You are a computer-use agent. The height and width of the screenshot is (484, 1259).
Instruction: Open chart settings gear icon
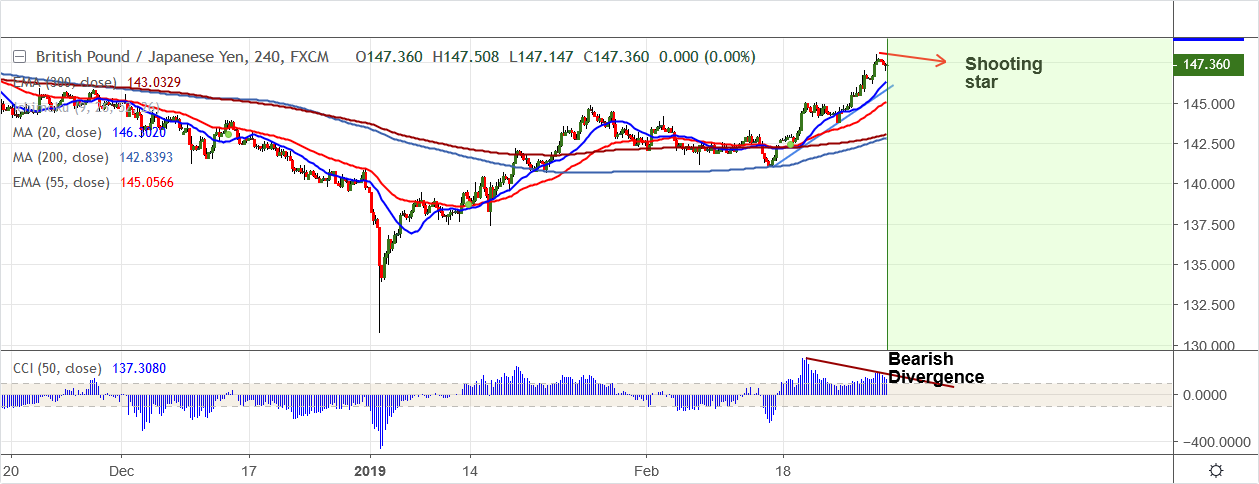coord(1215,470)
